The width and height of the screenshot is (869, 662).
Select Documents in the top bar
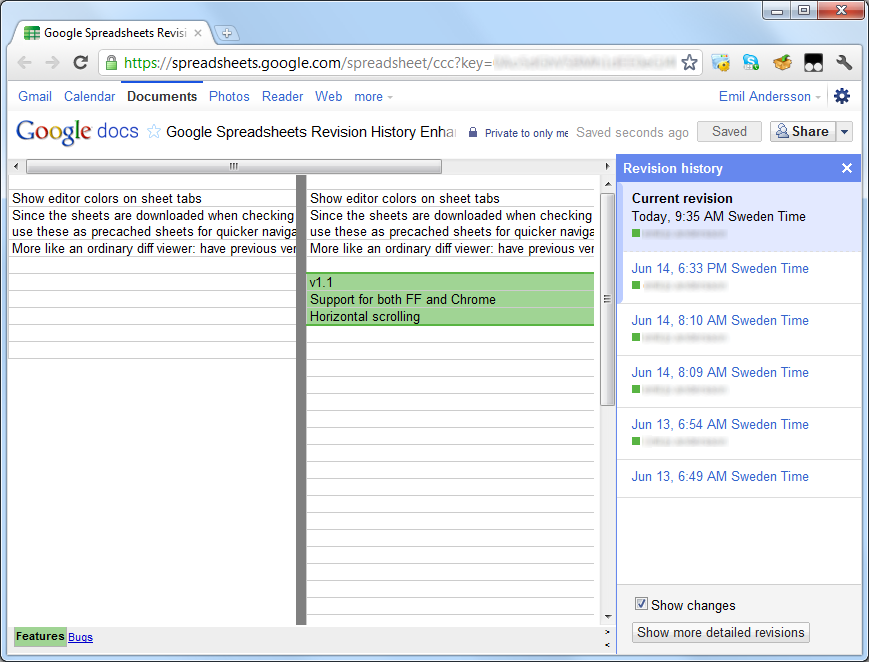(x=162, y=96)
